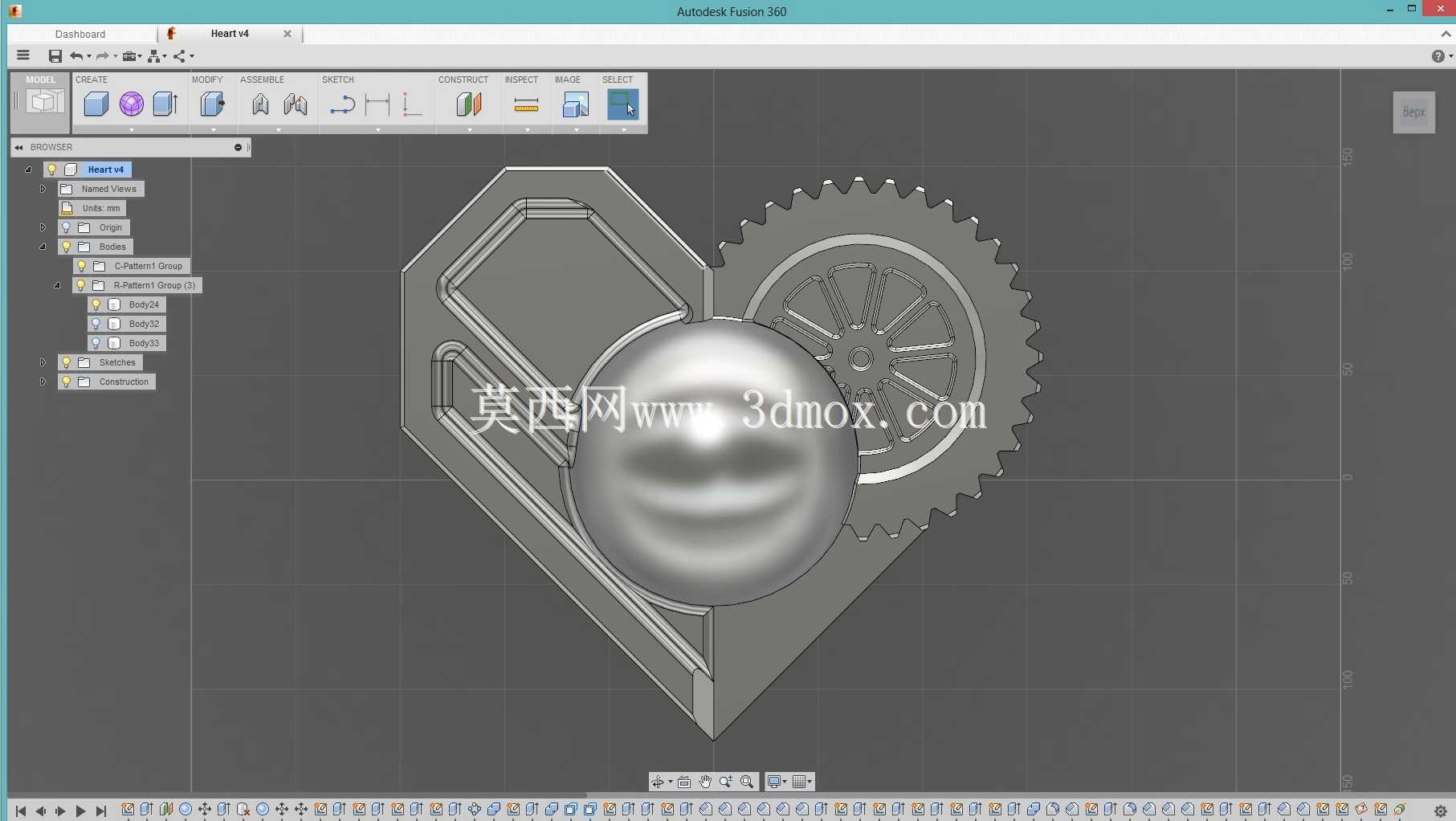Open the data panel hamburger button
Screen dimensions: 1456x821
click(x=23, y=55)
